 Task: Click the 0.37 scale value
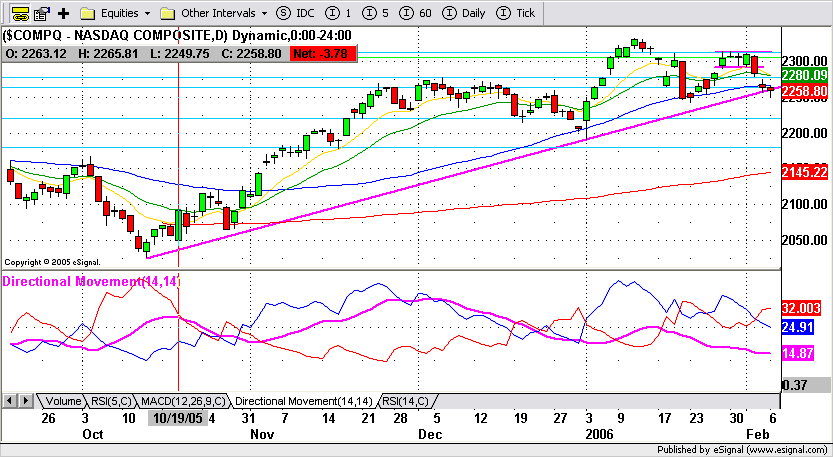(x=795, y=385)
